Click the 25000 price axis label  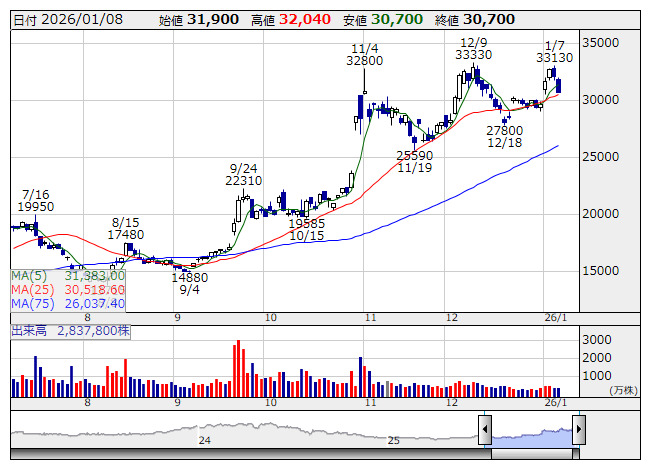[601, 157]
